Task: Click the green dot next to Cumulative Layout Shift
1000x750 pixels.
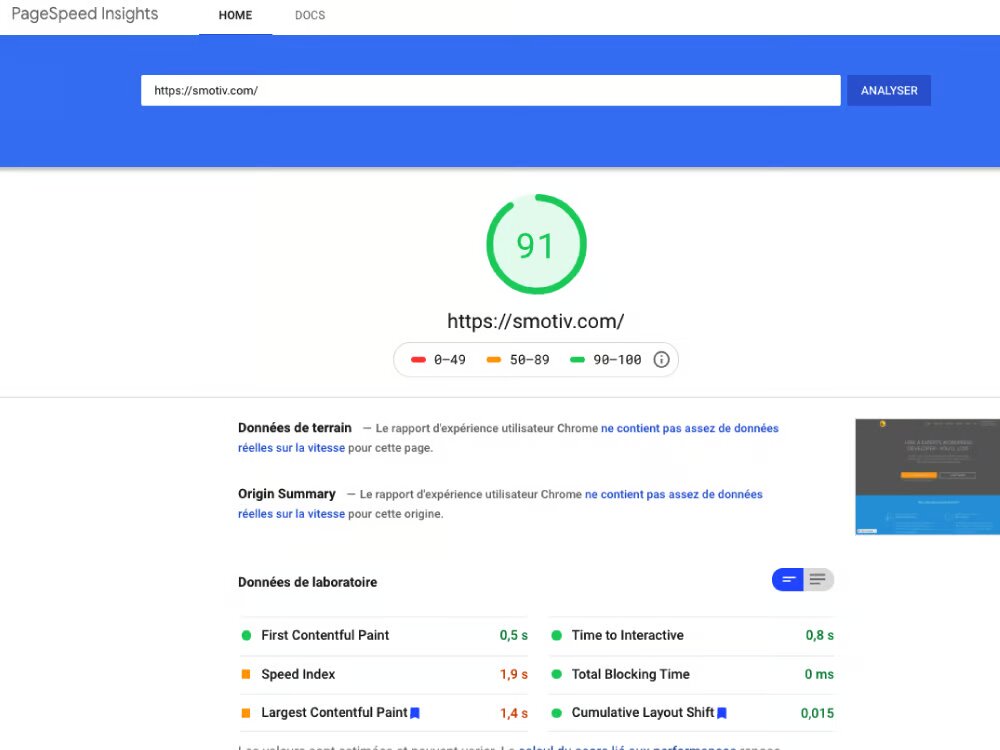Action: click(x=557, y=713)
